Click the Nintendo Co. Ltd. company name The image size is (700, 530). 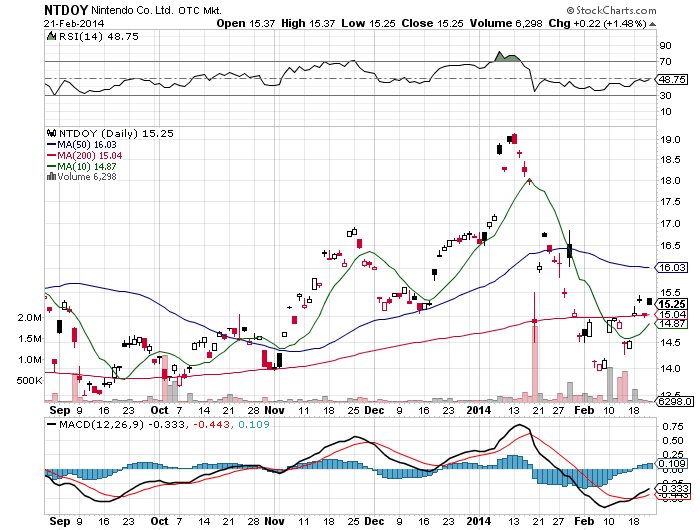pos(132,10)
